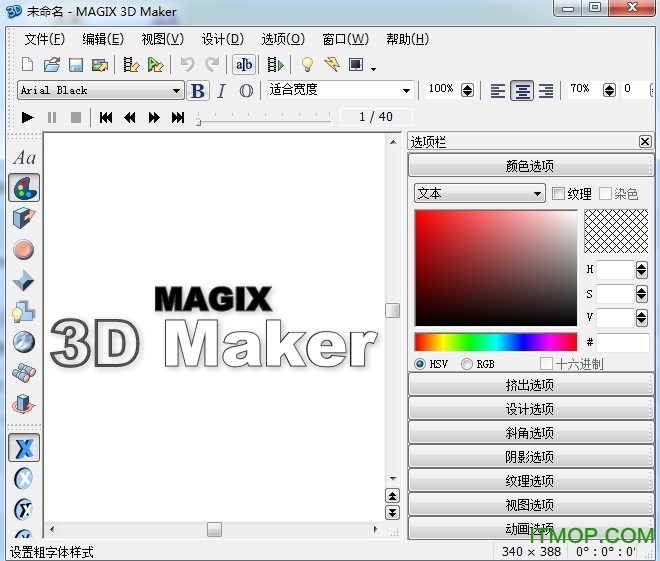This screenshot has width=660, height=561.
Task: Click the 颜色选项 panel header
Action: point(530,166)
